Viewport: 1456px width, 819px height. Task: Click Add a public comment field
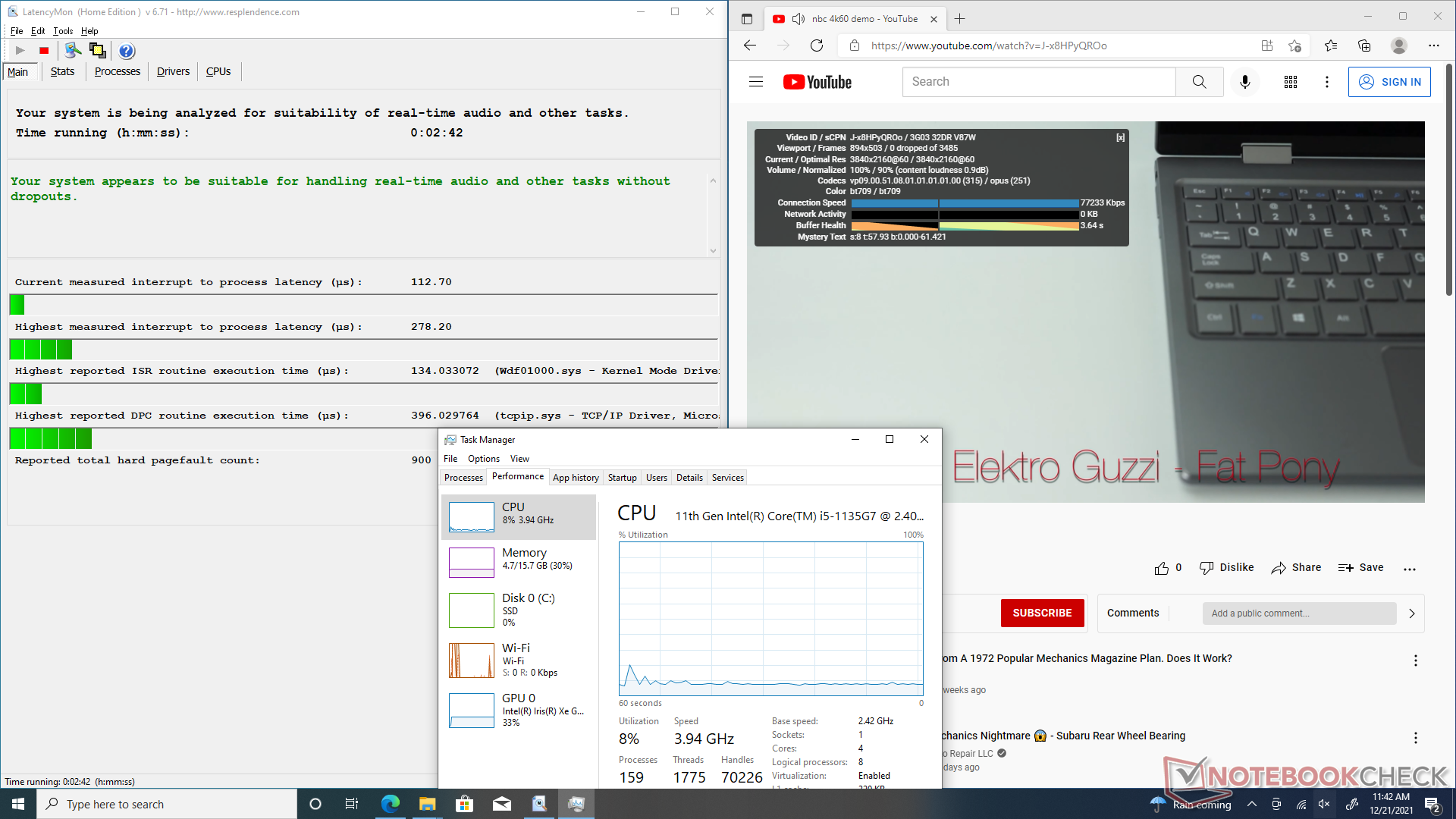(1299, 613)
